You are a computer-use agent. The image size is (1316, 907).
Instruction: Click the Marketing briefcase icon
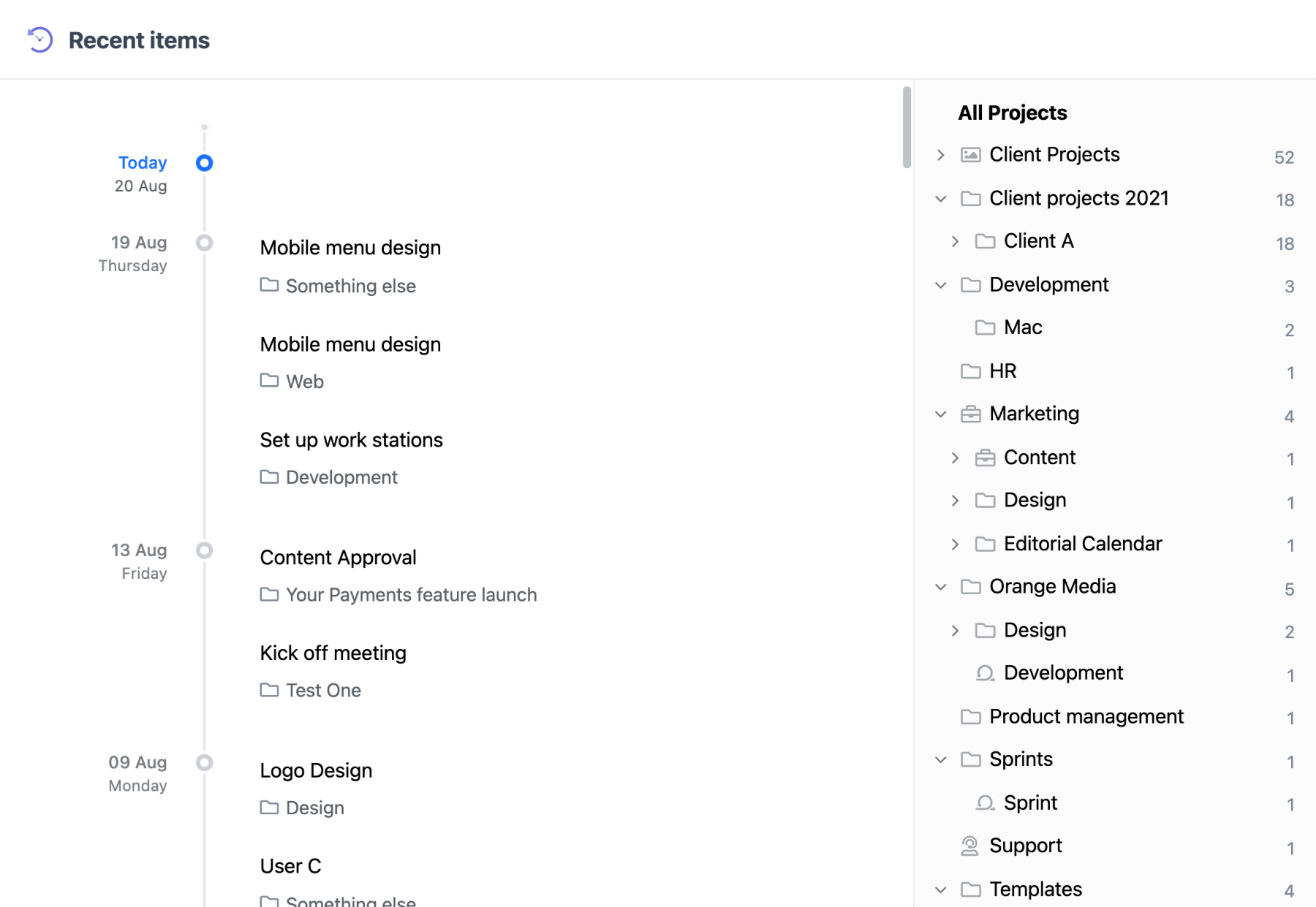click(x=970, y=414)
